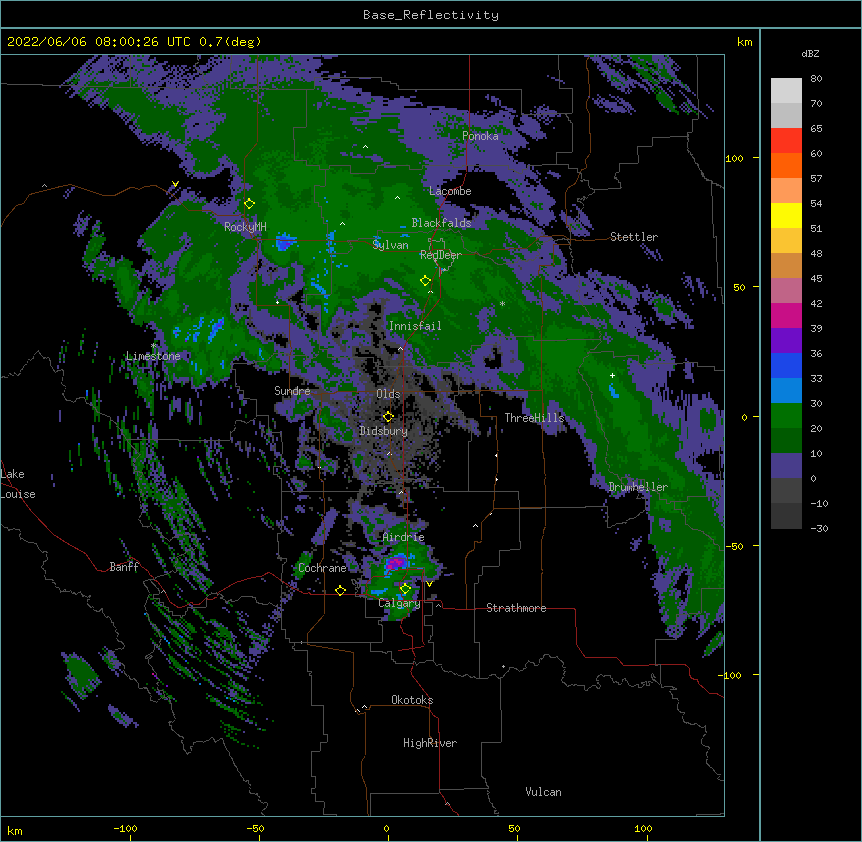Click the yellow diamond marker below Cochrane
Image resolution: width=862 pixels, height=842 pixels.
point(340,590)
